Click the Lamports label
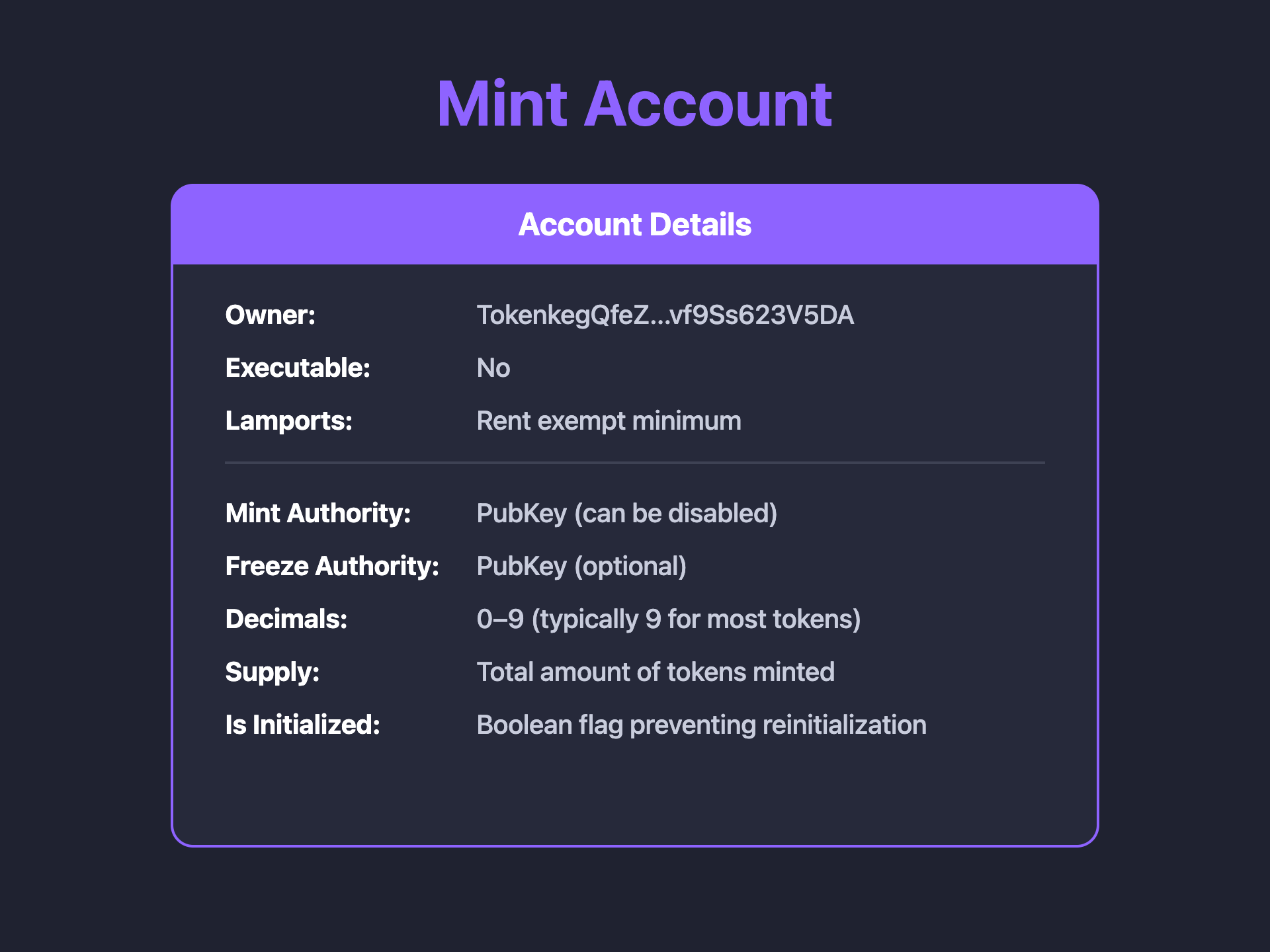Viewport: 1270px width, 952px height. (x=289, y=421)
